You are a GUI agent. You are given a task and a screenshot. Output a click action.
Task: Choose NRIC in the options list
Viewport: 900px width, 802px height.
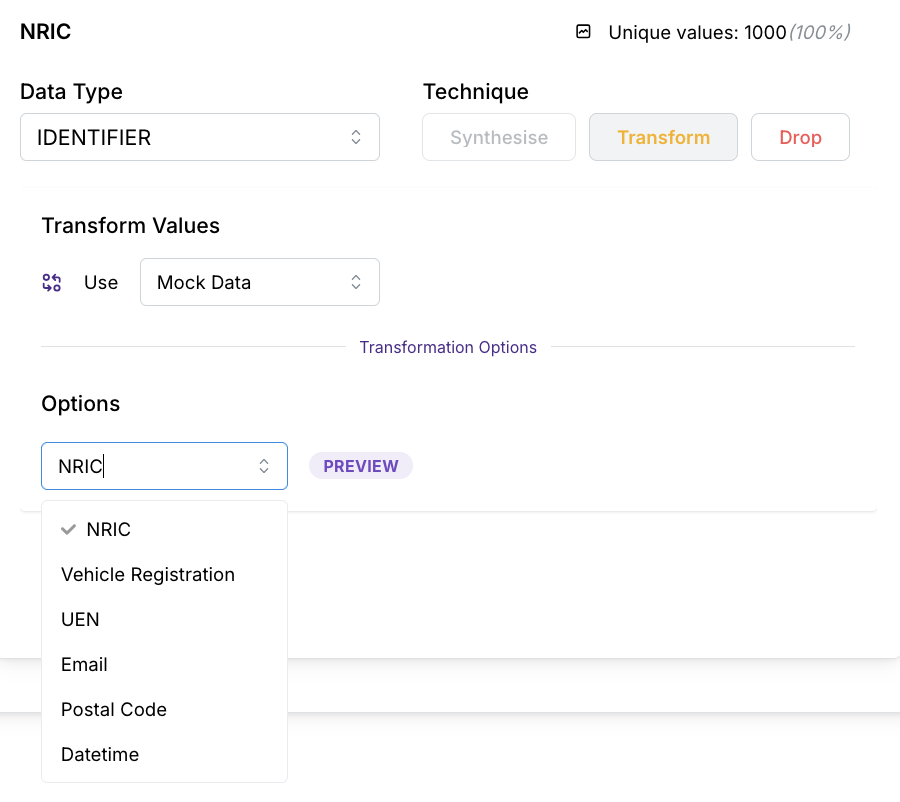pos(164,529)
